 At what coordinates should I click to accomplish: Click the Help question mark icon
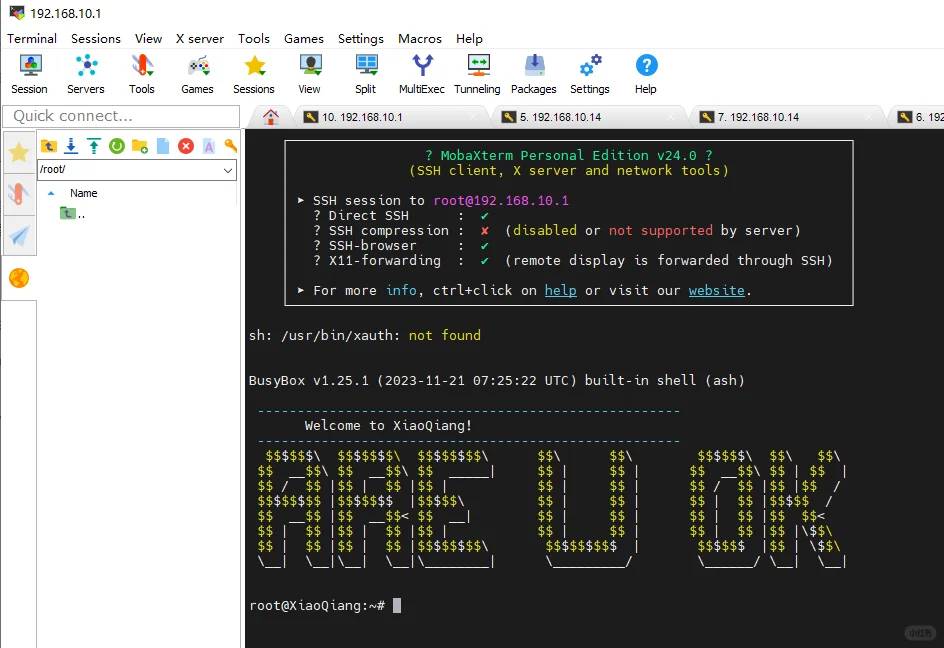point(646,74)
